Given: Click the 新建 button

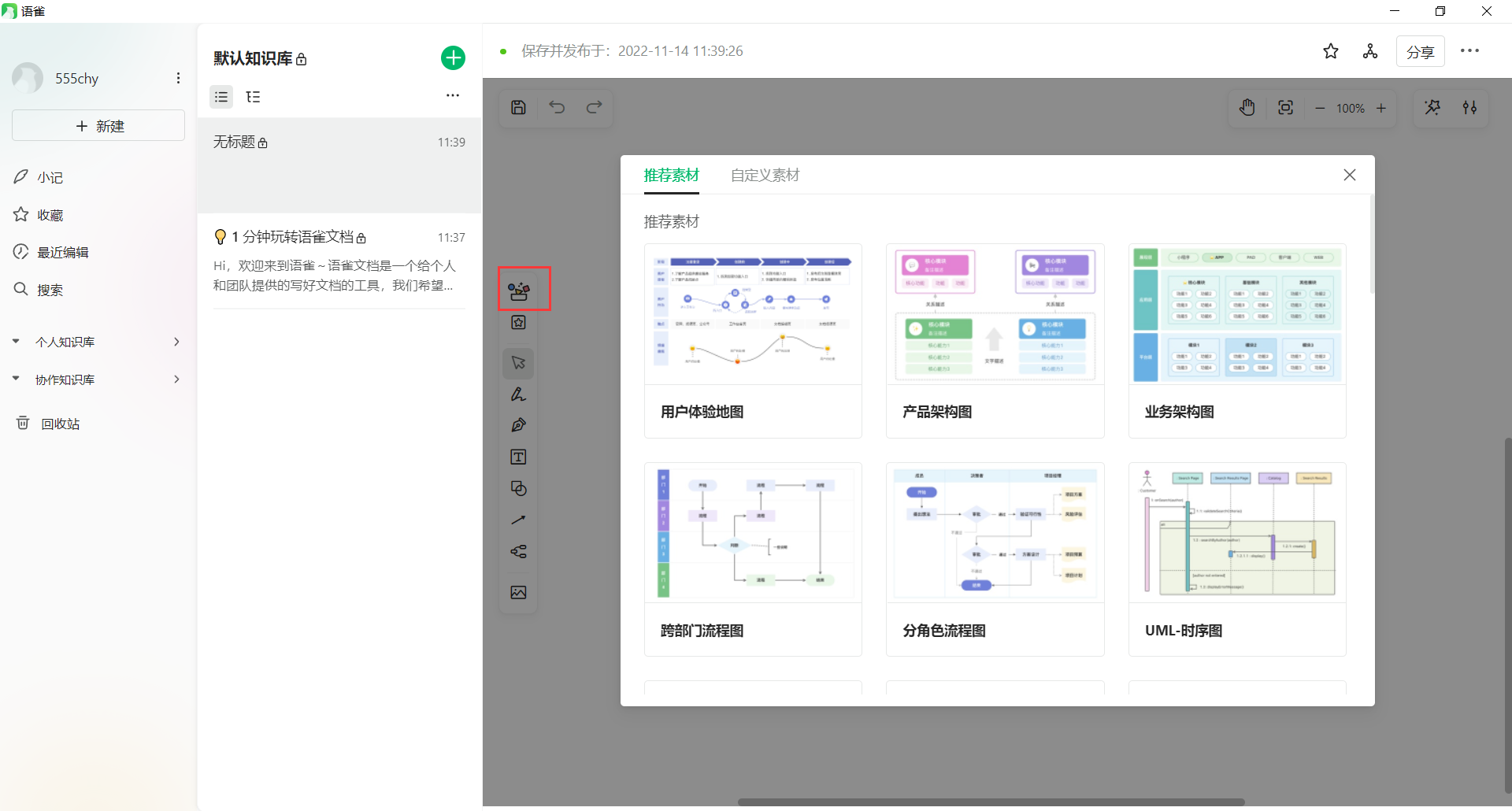Looking at the screenshot, I should click(x=98, y=126).
